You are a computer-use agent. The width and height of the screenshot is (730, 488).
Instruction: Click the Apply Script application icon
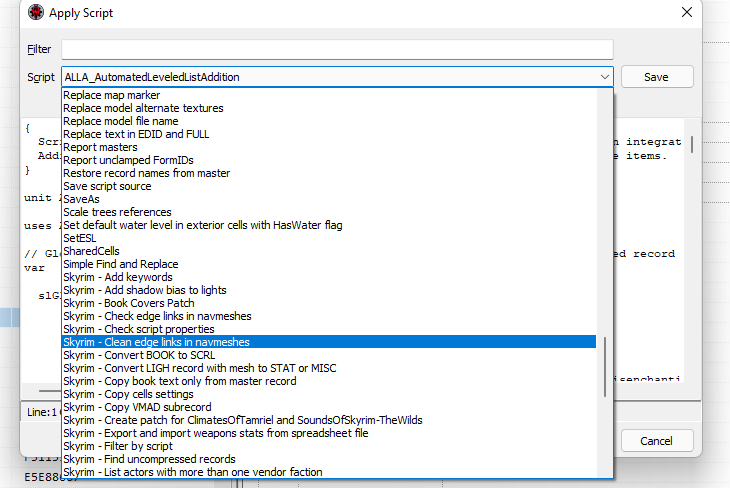point(35,13)
